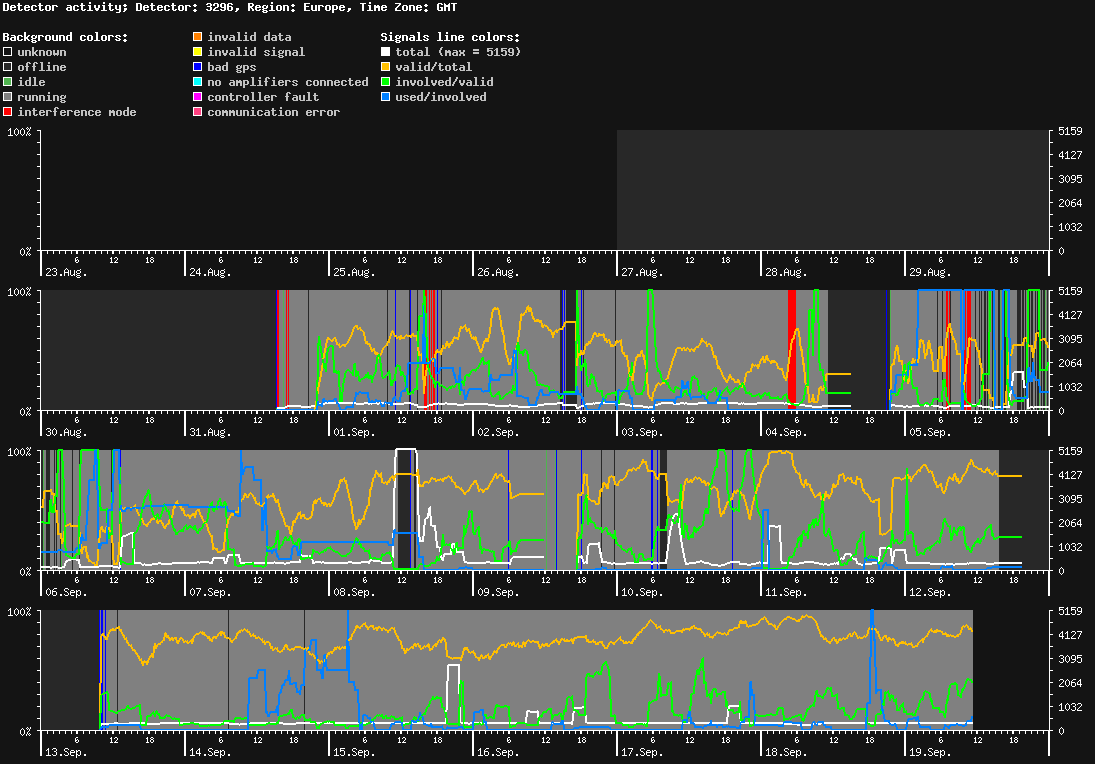This screenshot has height=764, width=1095.
Task: Click the '02.Sep.' date label
Action: (x=499, y=432)
